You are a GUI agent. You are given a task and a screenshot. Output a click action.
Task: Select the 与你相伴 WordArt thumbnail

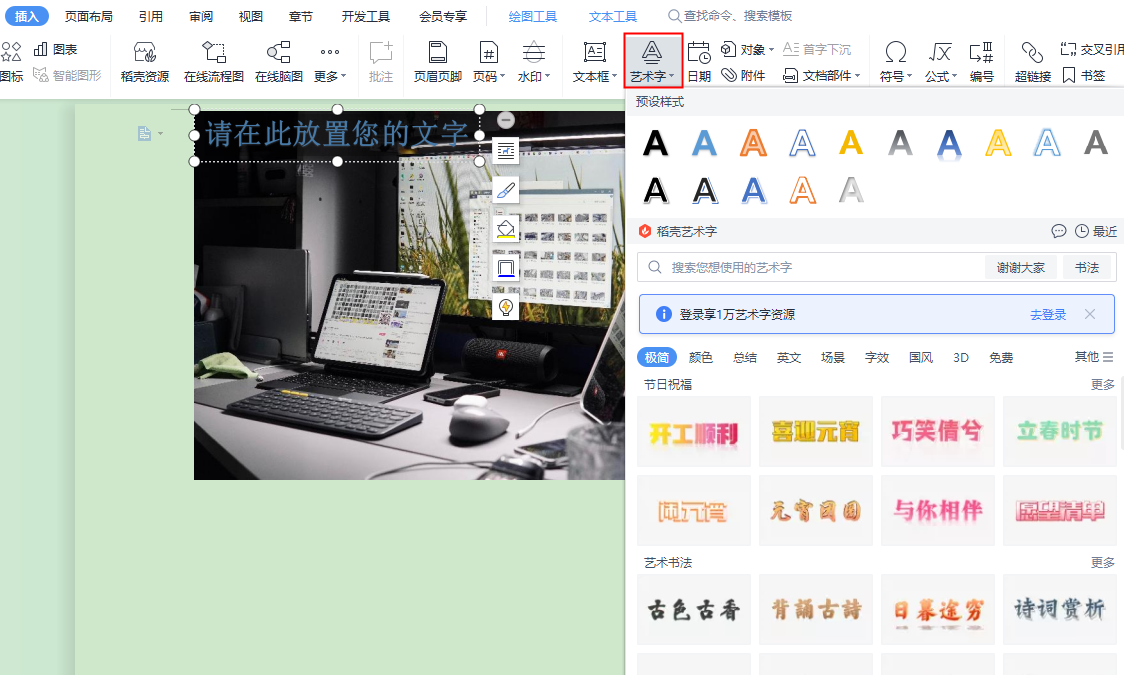pos(938,510)
